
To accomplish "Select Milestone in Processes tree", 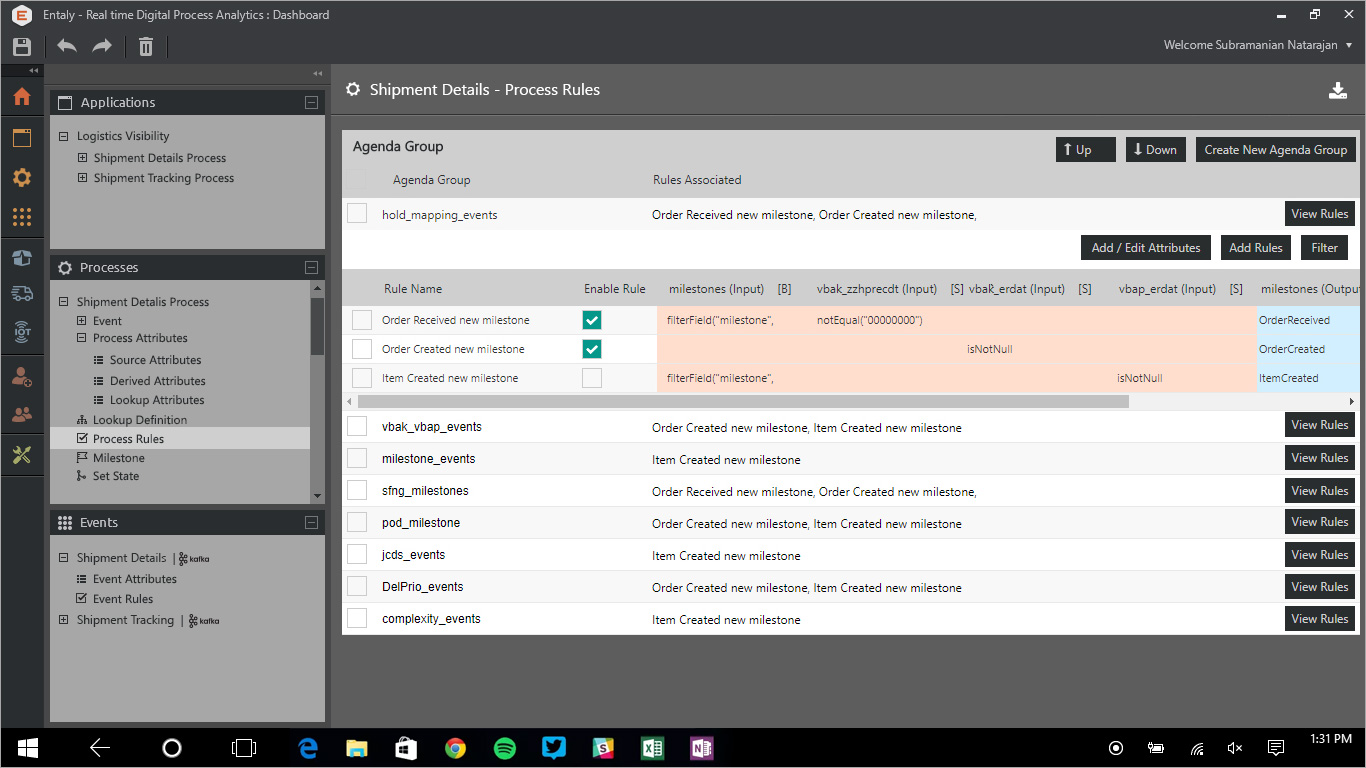I will click(x=118, y=458).
